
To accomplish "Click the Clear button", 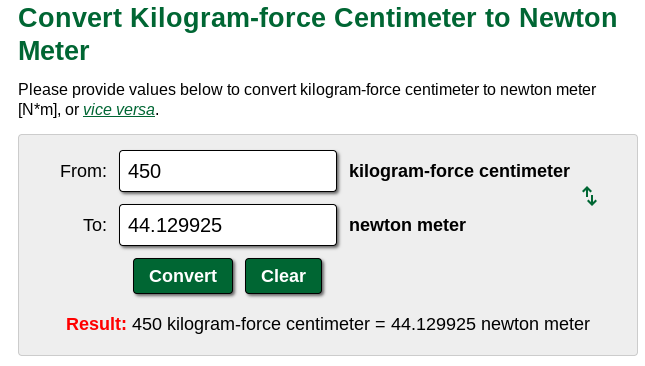I will pyautogui.click(x=283, y=276).
